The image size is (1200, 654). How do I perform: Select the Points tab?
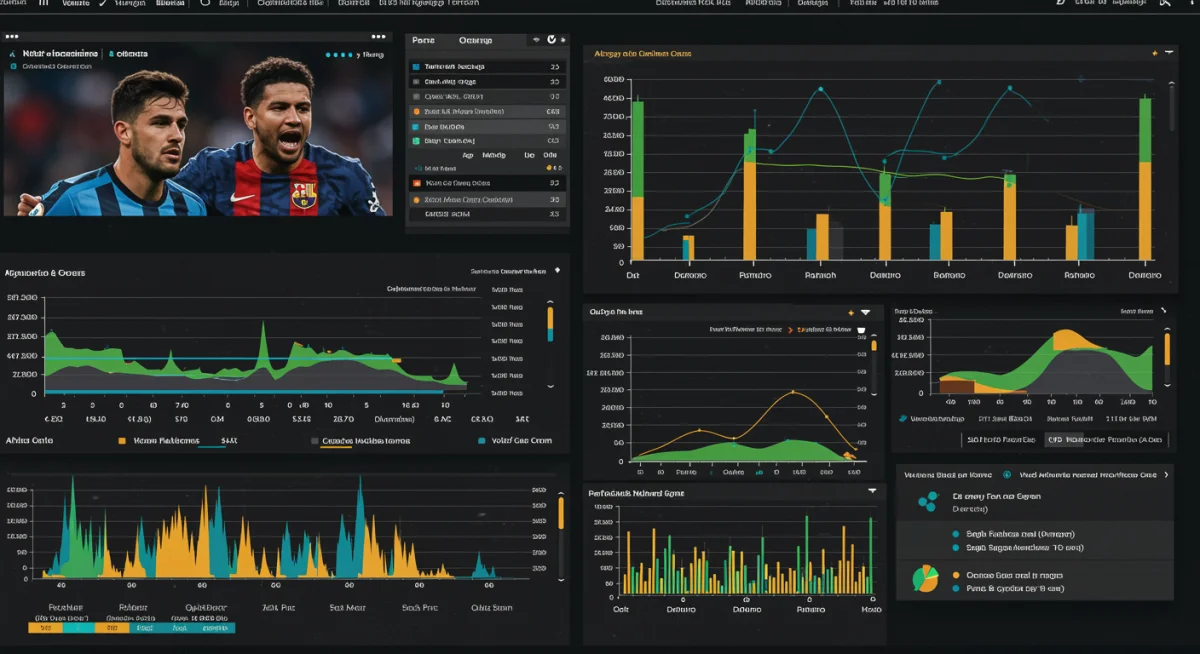click(425, 40)
